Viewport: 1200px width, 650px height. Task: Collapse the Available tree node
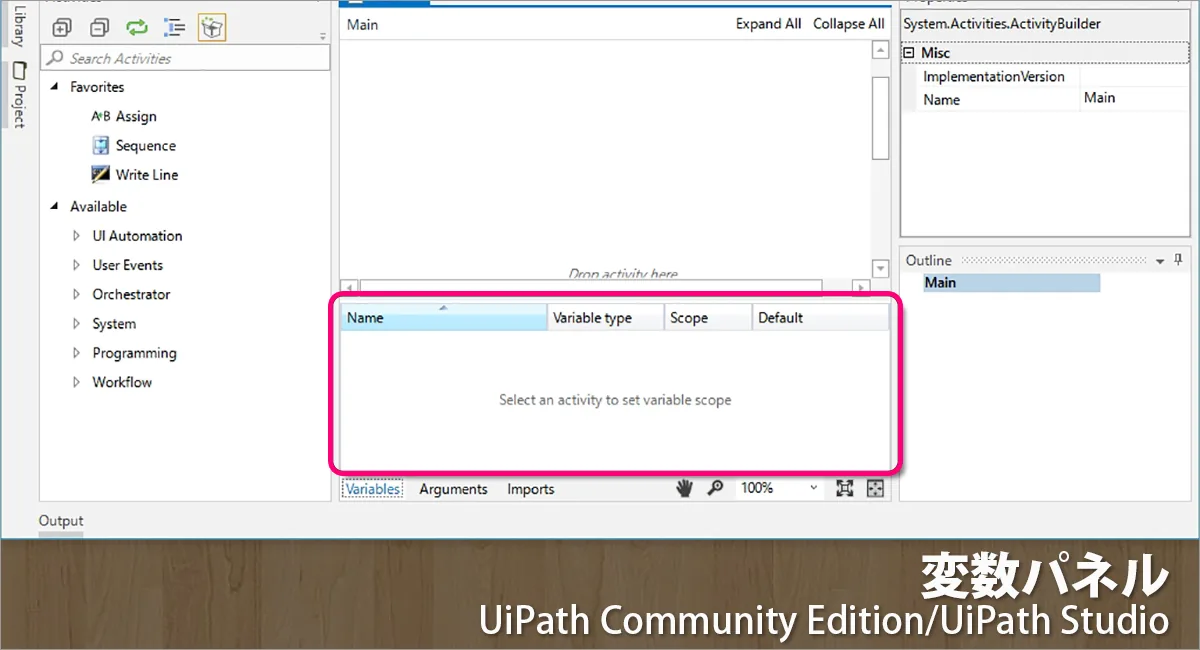pyautogui.click(x=55, y=206)
